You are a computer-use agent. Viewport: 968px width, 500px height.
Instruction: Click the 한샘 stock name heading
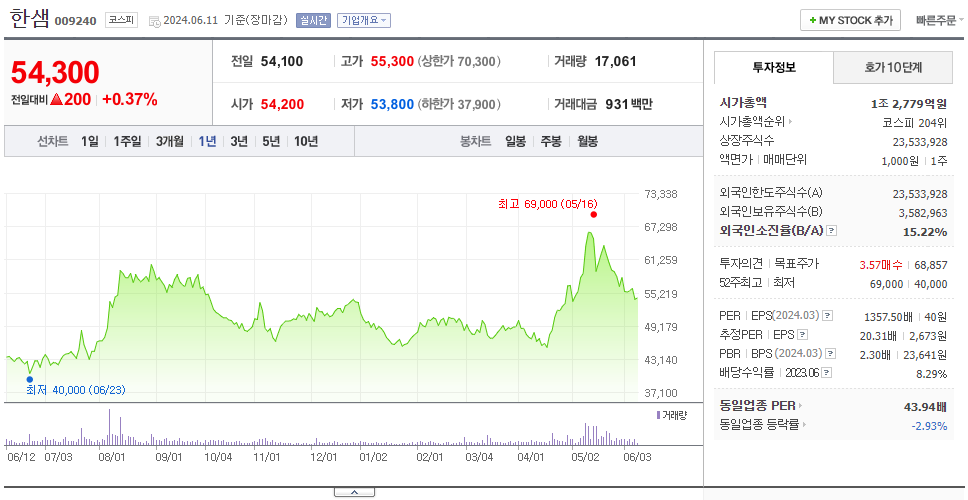(x=29, y=19)
